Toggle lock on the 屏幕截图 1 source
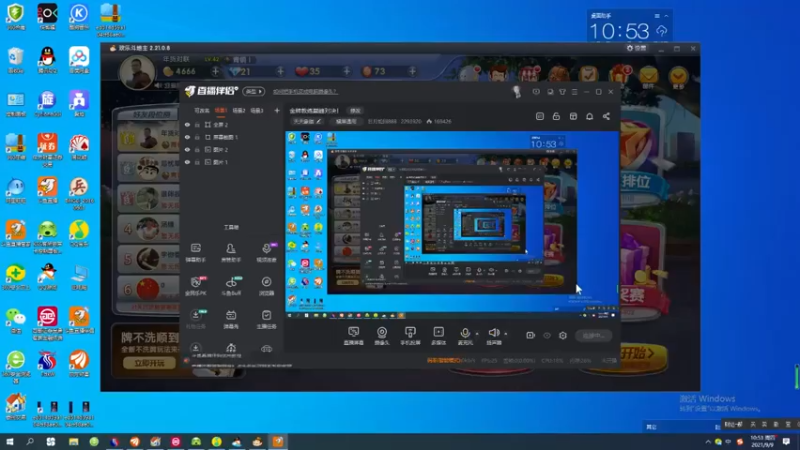Viewport: 800px width, 450px height. coord(197,137)
